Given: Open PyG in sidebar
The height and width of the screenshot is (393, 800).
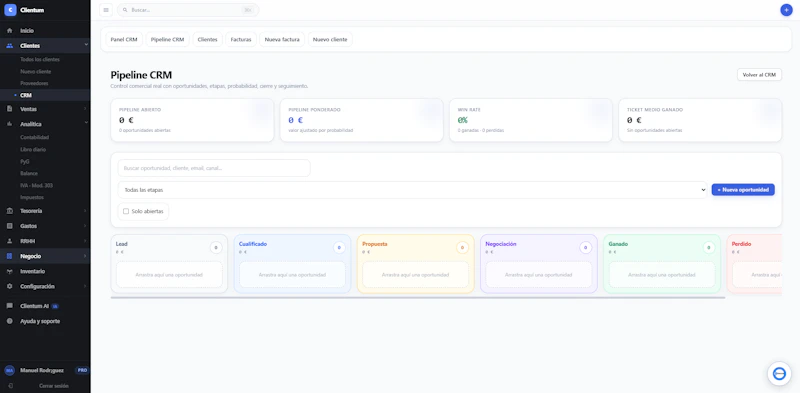Looking at the screenshot, I should tap(25, 161).
